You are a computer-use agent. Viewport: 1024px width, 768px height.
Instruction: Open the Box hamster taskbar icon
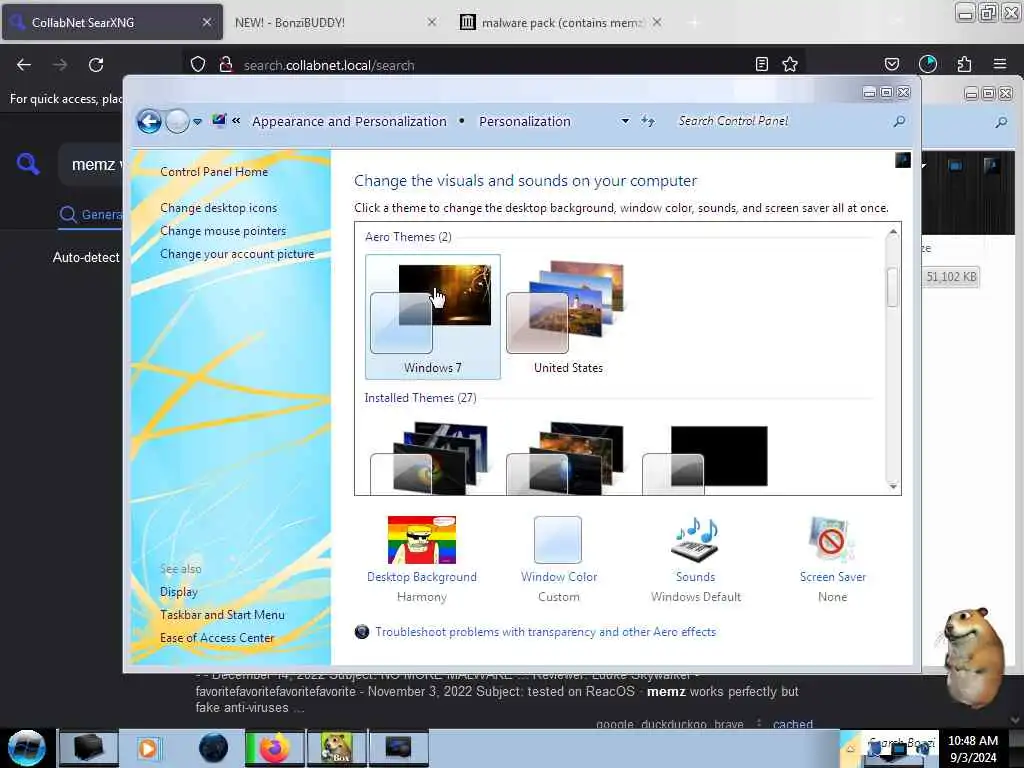(x=336, y=748)
